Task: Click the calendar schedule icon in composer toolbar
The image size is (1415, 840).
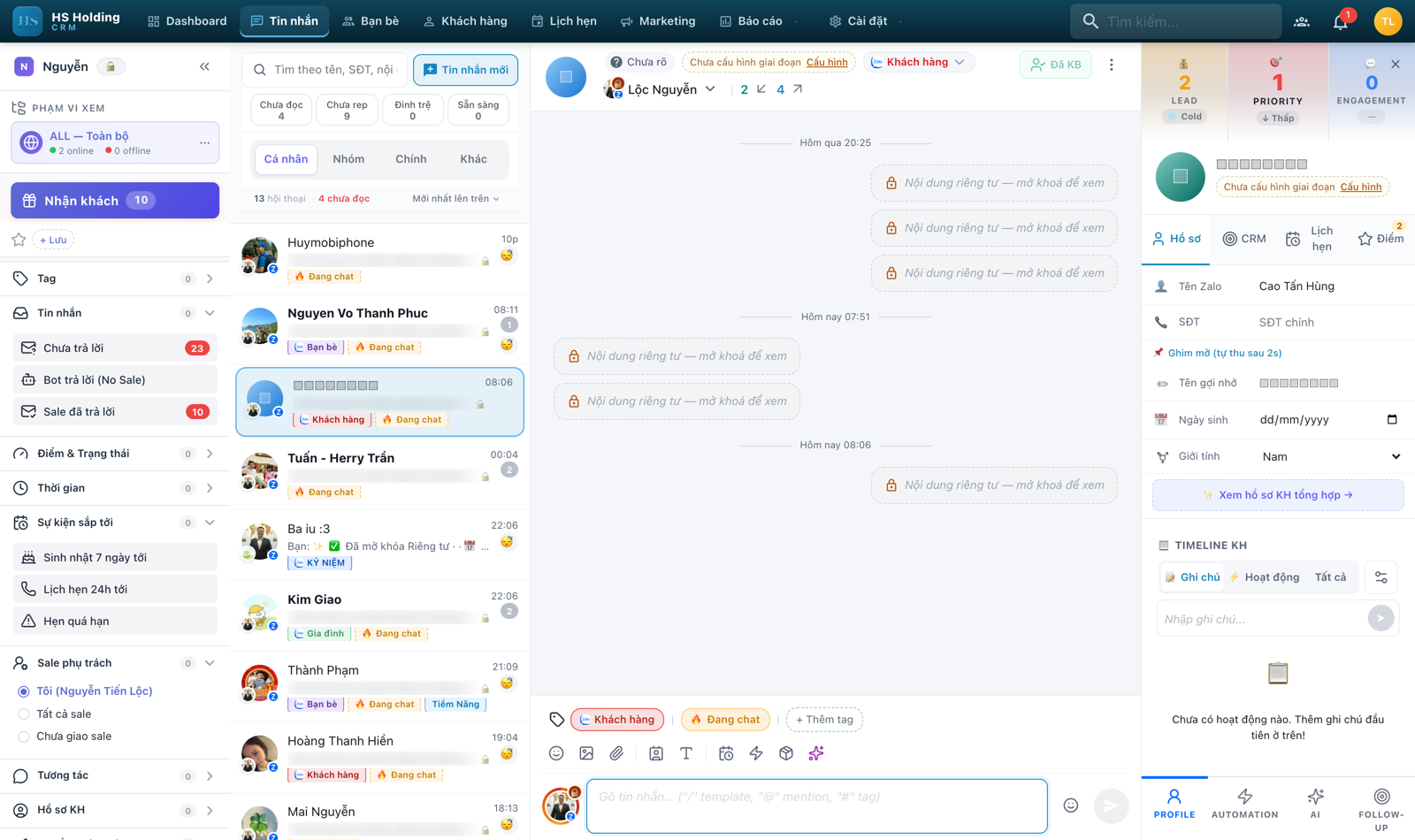Action: point(726,753)
